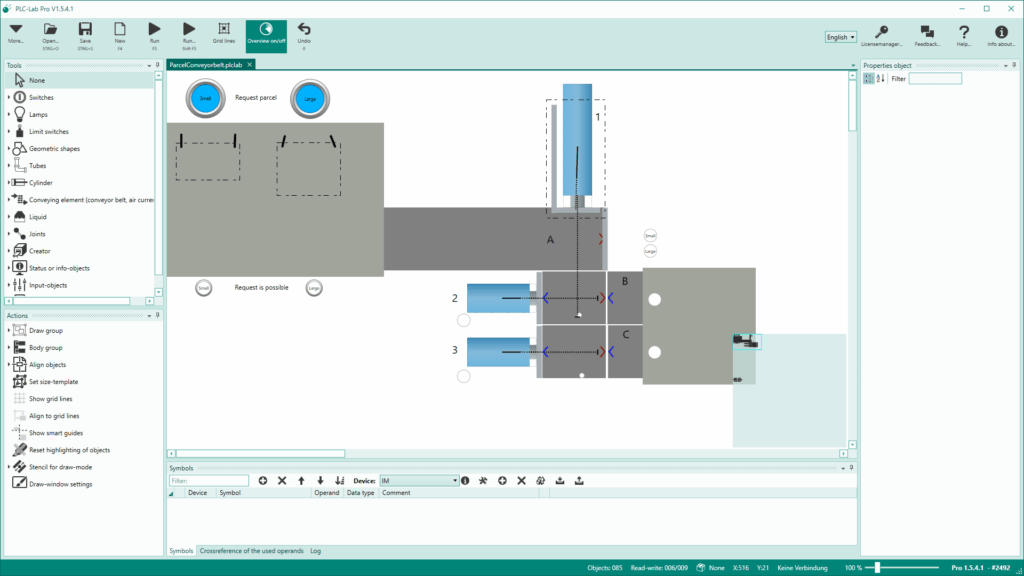Viewport: 1024px width, 576px height.
Task: Click the blue Small request button
Action: [205, 99]
